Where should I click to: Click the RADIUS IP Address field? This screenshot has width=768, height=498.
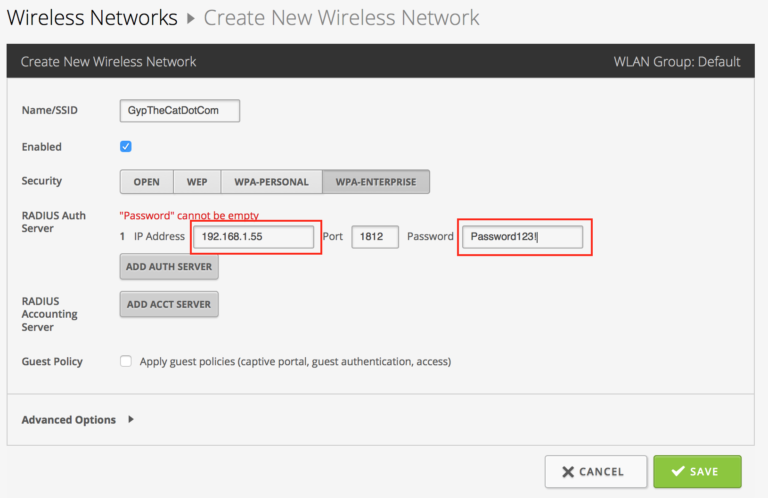(254, 237)
